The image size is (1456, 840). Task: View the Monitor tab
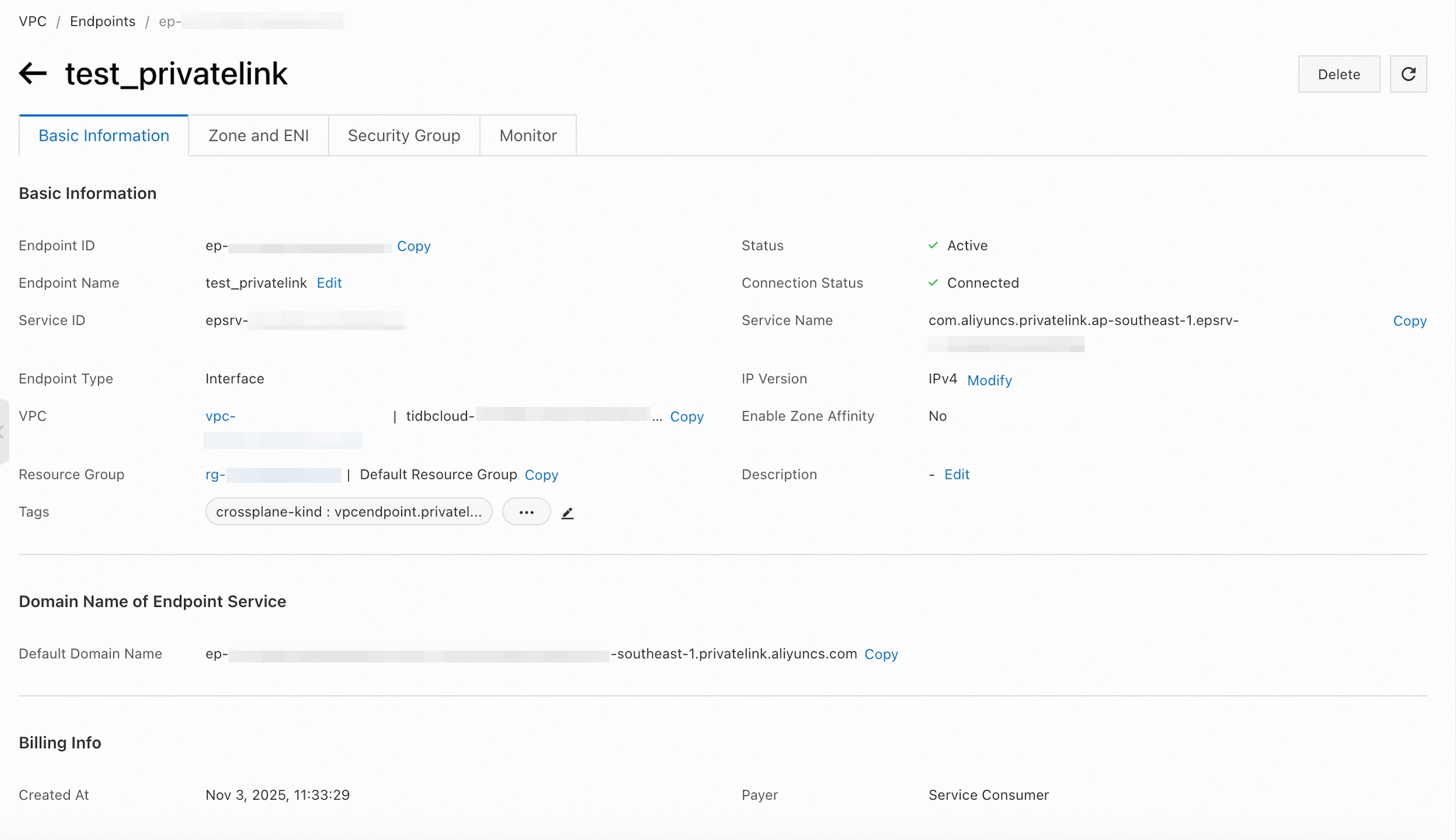click(x=527, y=135)
